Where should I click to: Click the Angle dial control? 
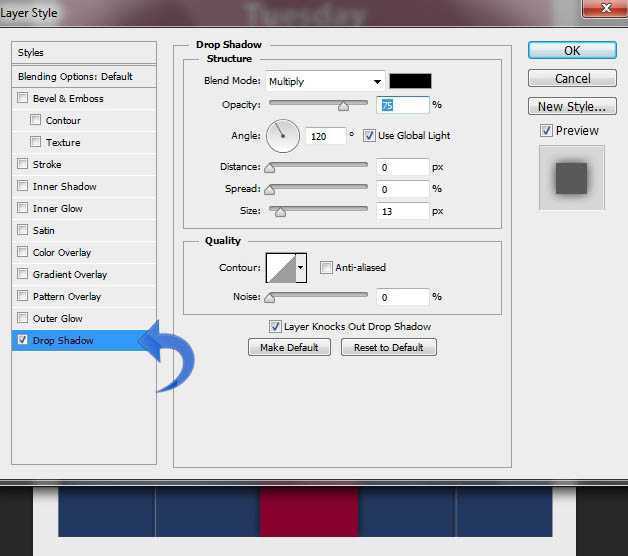tap(283, 136)
